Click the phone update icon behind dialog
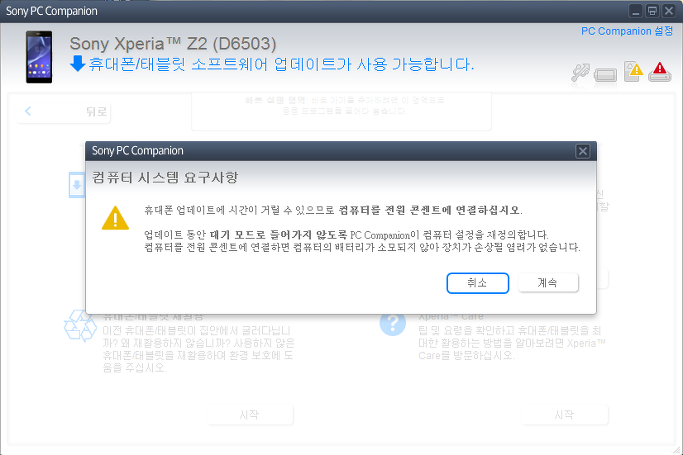 (77, 185)
